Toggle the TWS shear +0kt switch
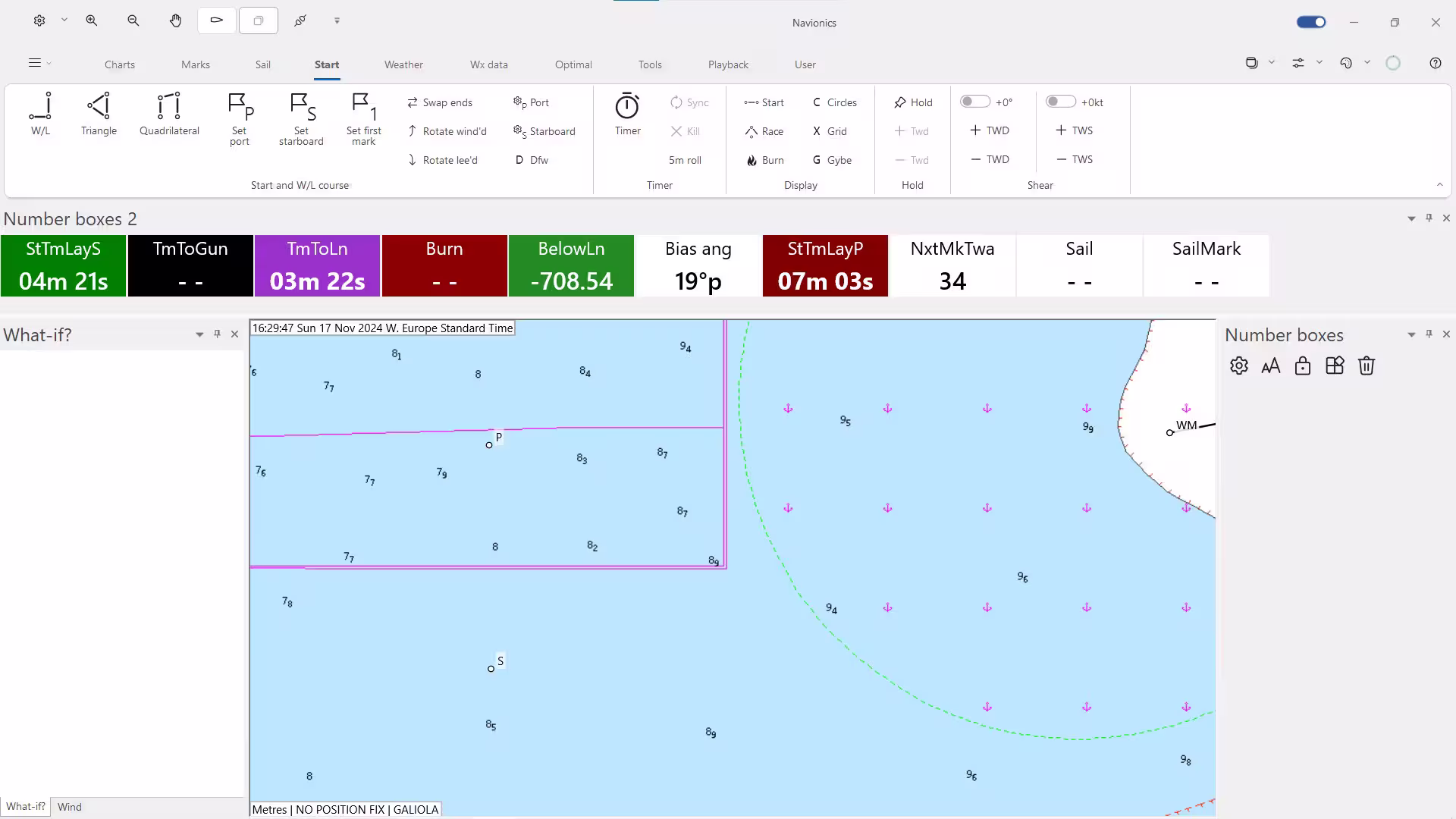Viewport: 1456px width, 819px height. (1060, 102)
